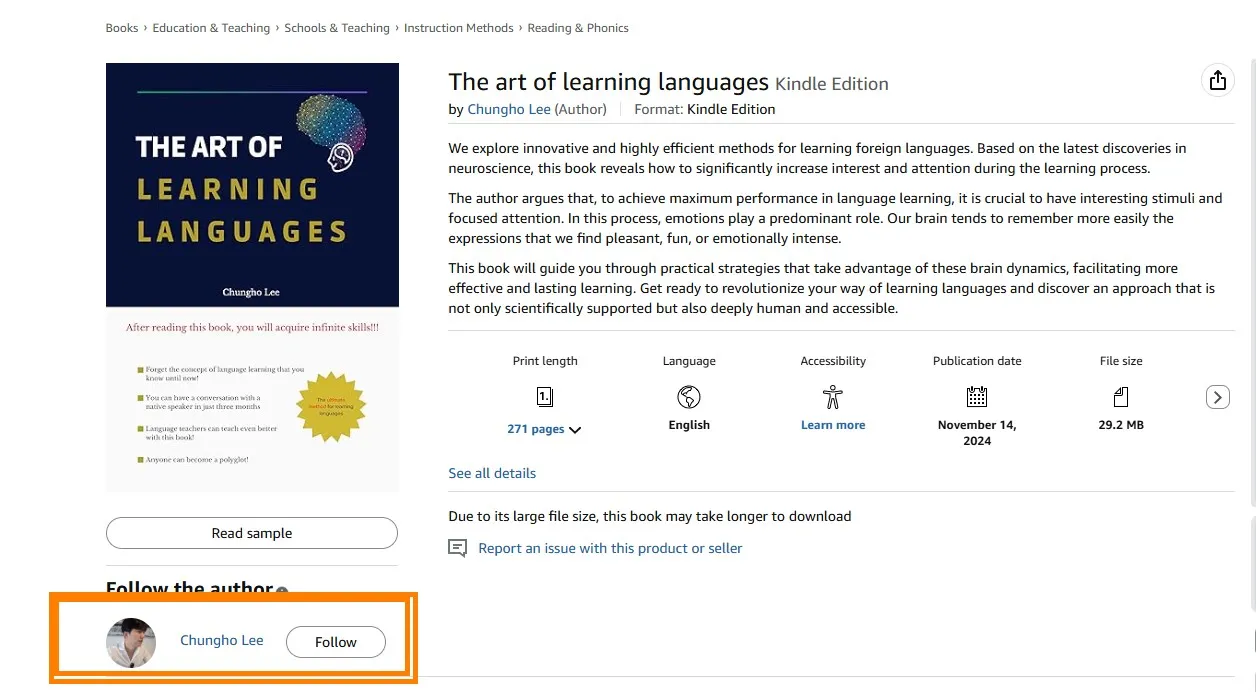Click the print length page icon

pyautogui.click(x=545, y=397)
